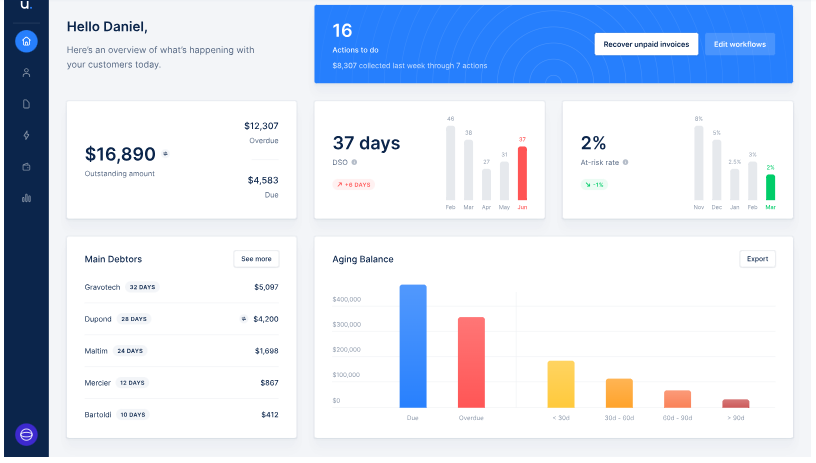Click the yellow < 30d bar
Image resolution: width=816 pixels, height=463 pixels.
(560, 384)
